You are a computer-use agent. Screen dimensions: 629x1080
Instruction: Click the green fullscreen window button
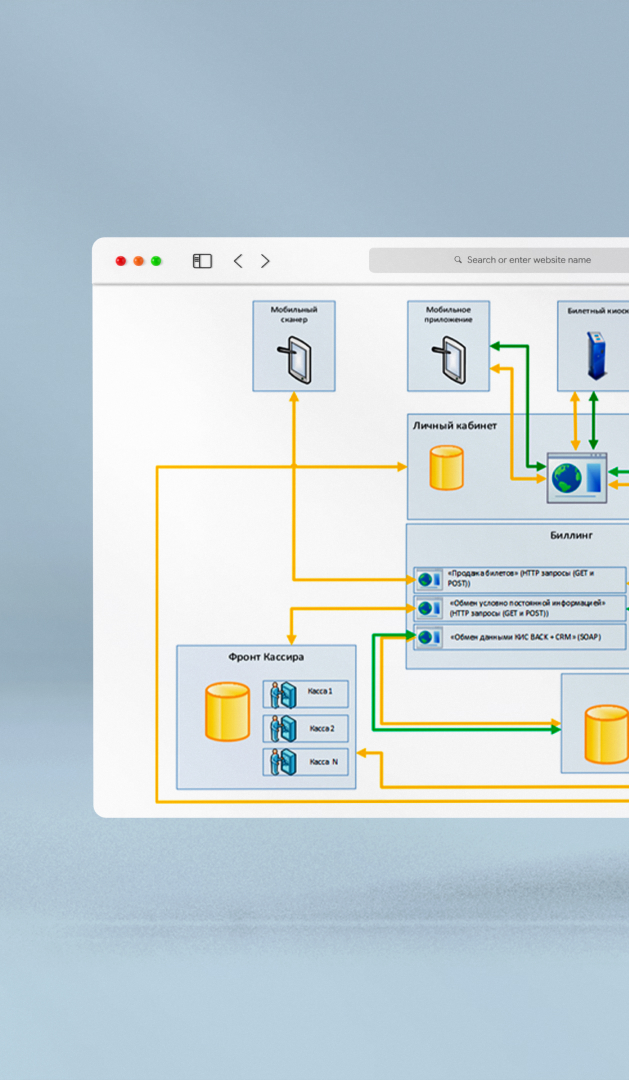pos(156,261)
